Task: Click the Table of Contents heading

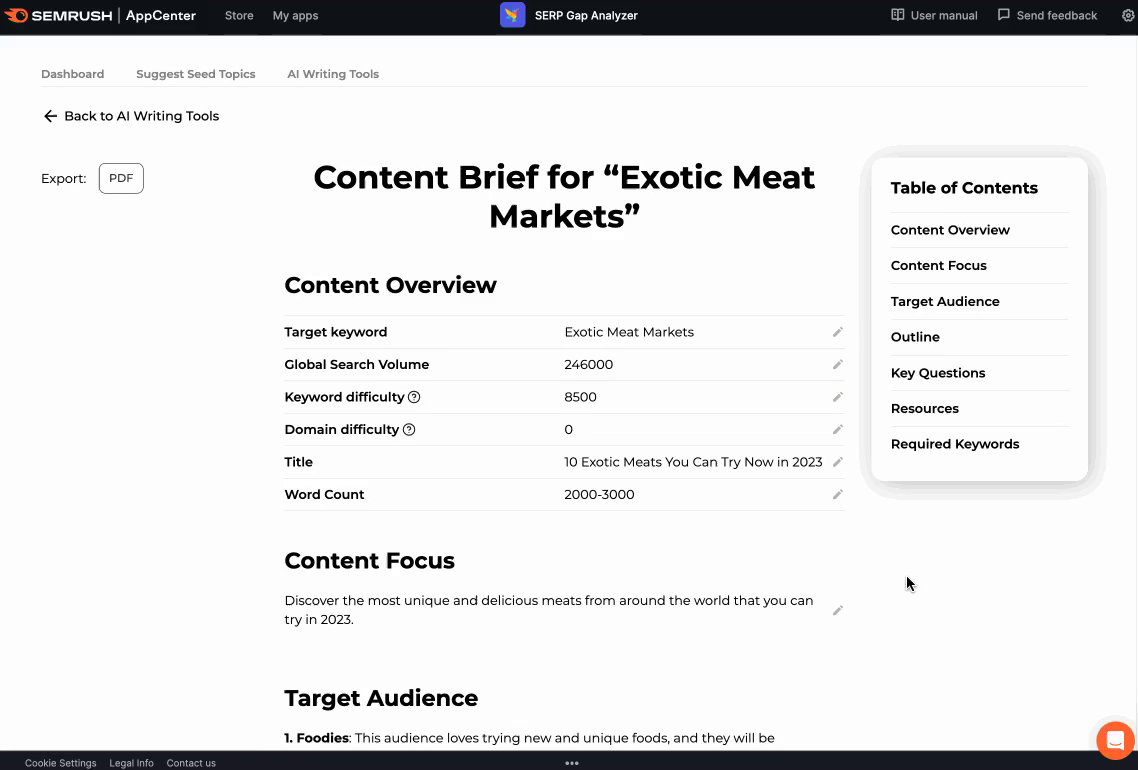Action: tap(964, 188)
